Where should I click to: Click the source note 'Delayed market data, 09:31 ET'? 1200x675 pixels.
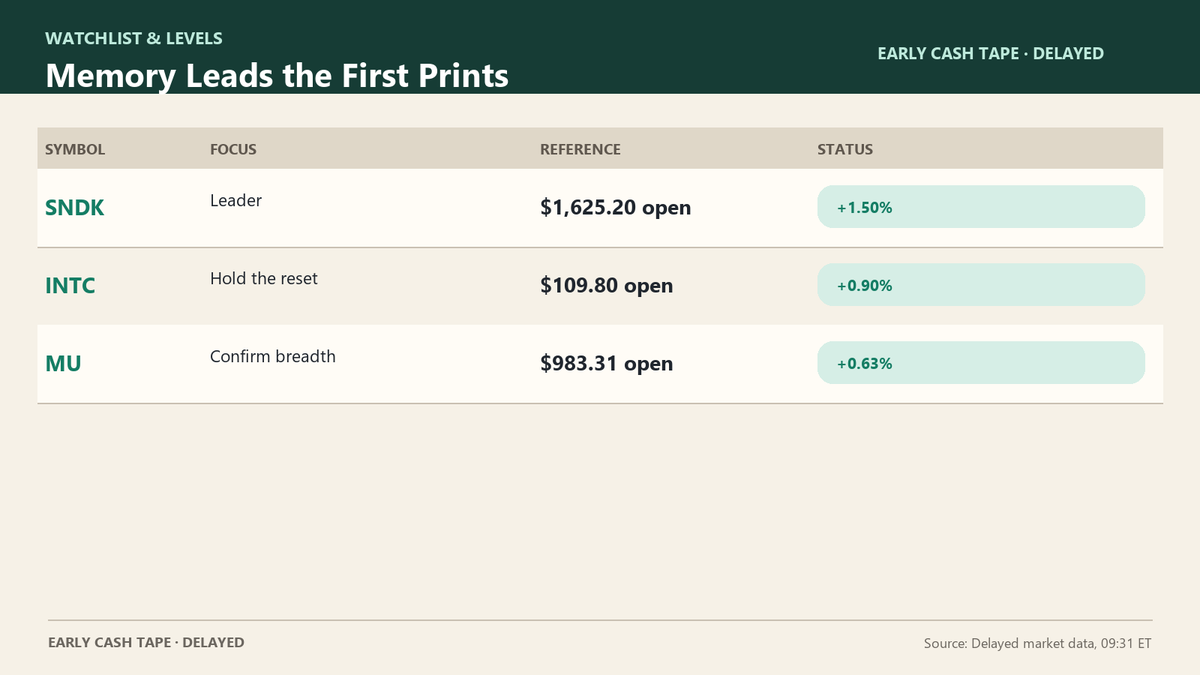click(1038, 644)
